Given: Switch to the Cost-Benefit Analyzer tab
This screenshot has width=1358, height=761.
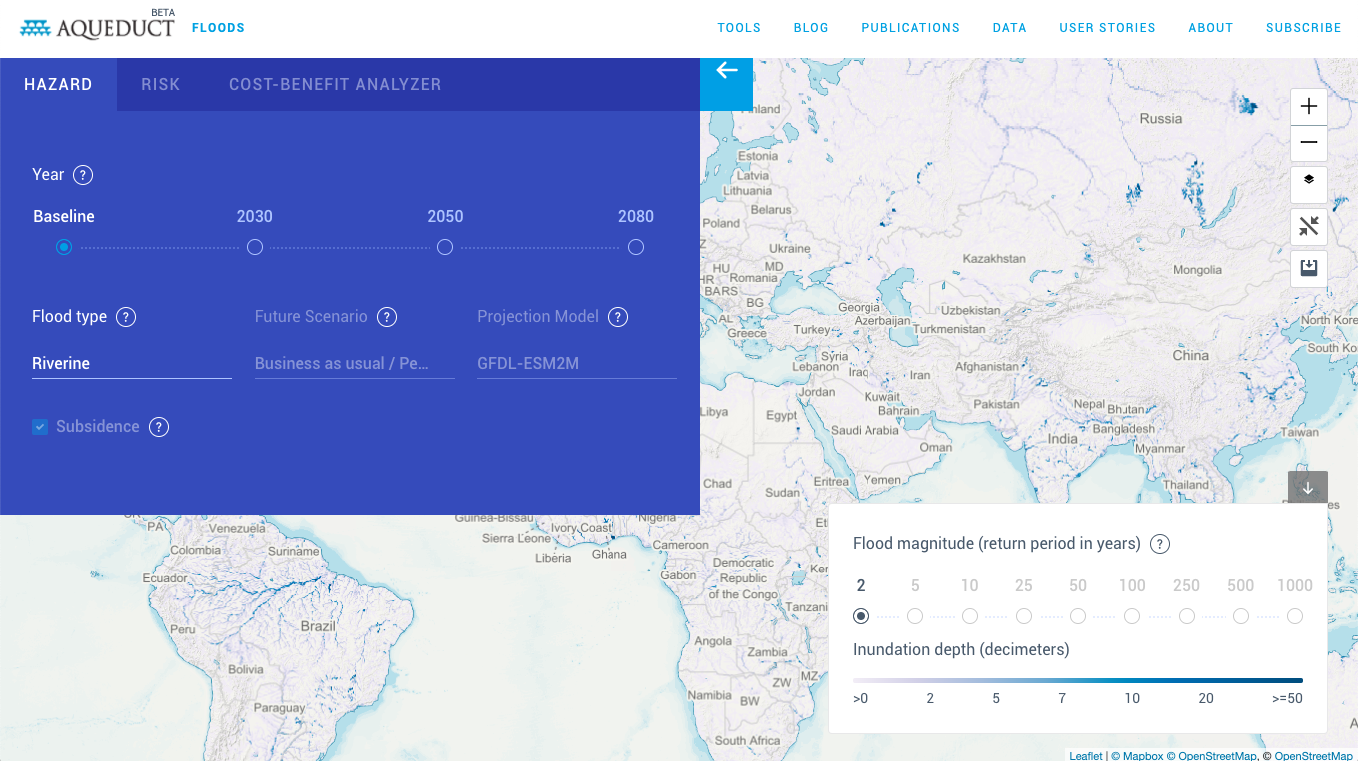Looking at the screenshot, I should click(335, 84).
